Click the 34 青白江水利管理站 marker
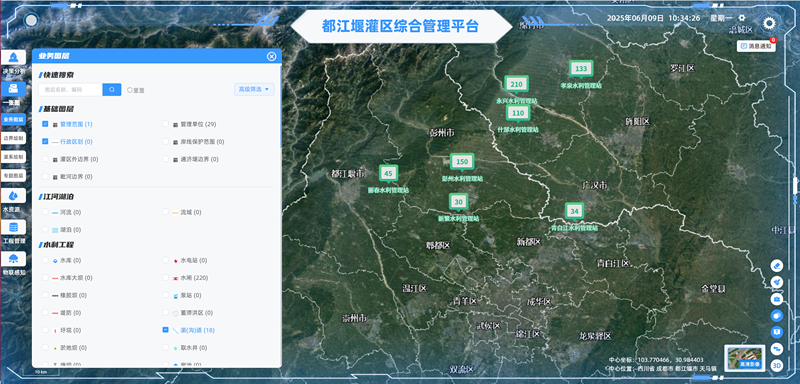The image size is (800, 384). (574, 212)
